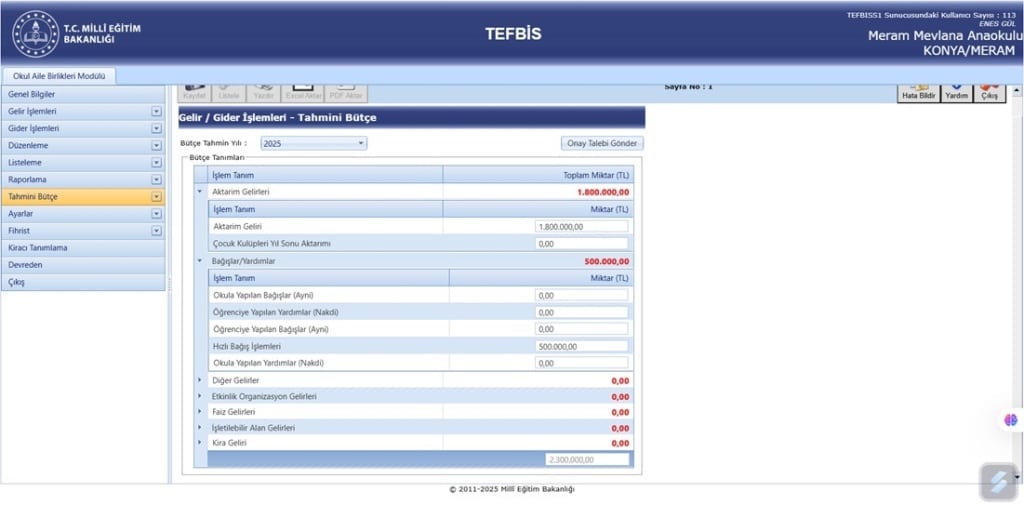
Task: Open Kiracı Tanımlama menu item
Action: (83, 248)
